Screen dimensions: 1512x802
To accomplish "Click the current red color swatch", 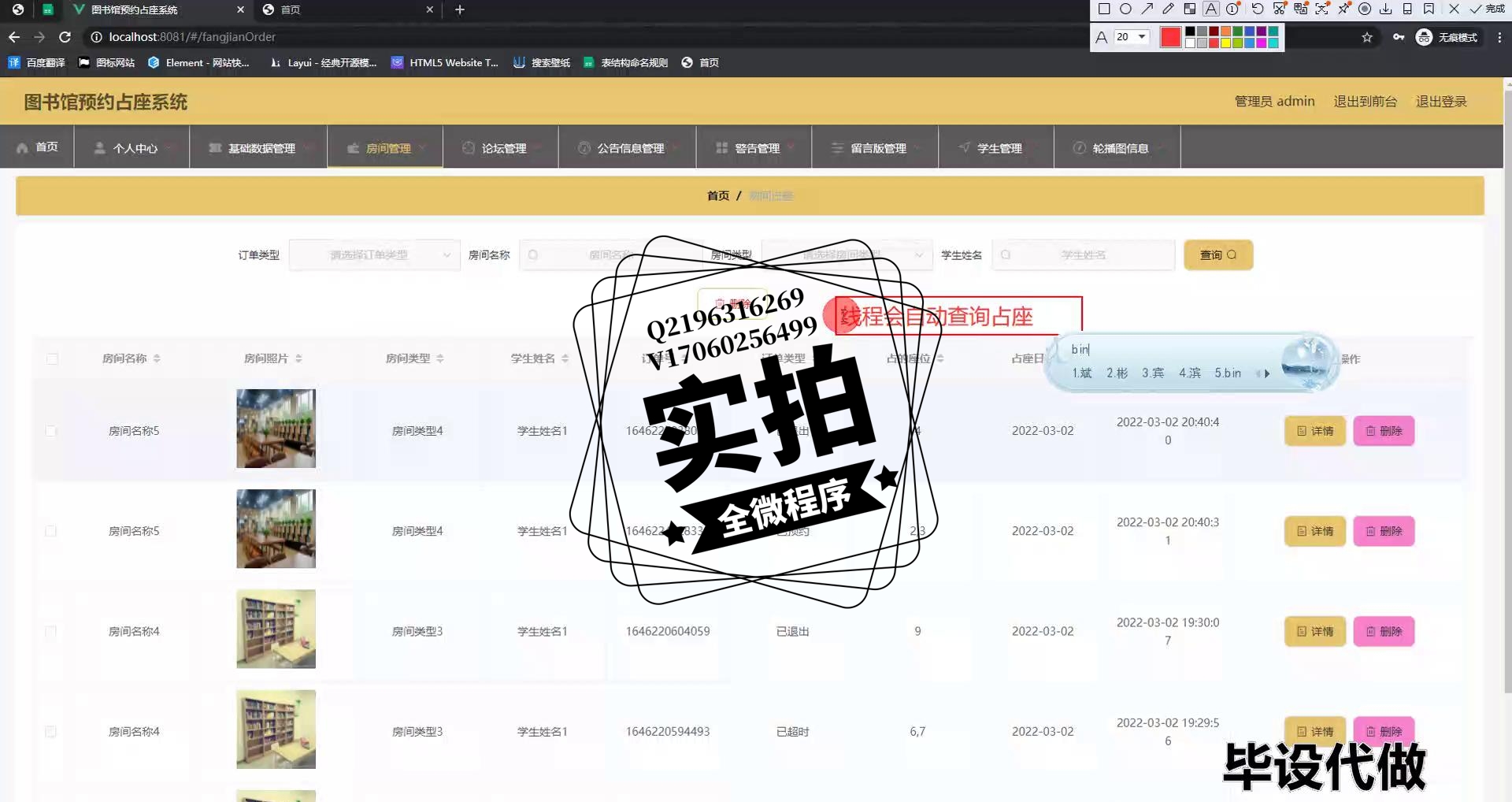I will point(1170,37).
